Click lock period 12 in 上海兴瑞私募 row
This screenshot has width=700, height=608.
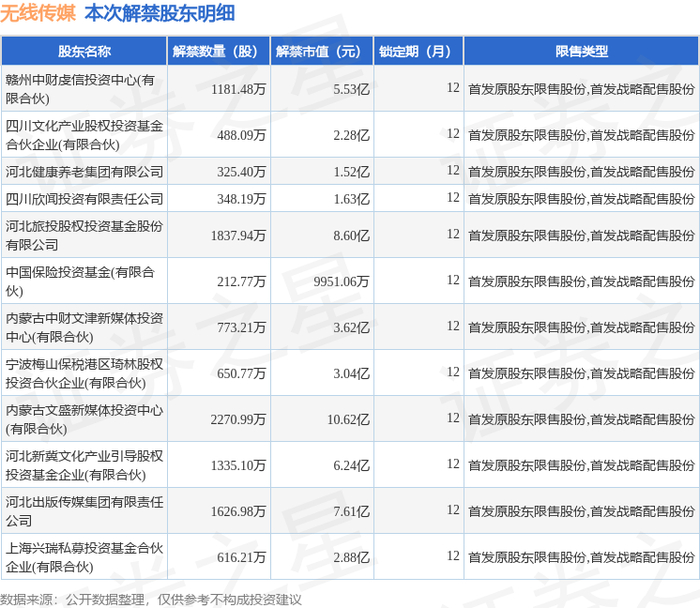453,556
